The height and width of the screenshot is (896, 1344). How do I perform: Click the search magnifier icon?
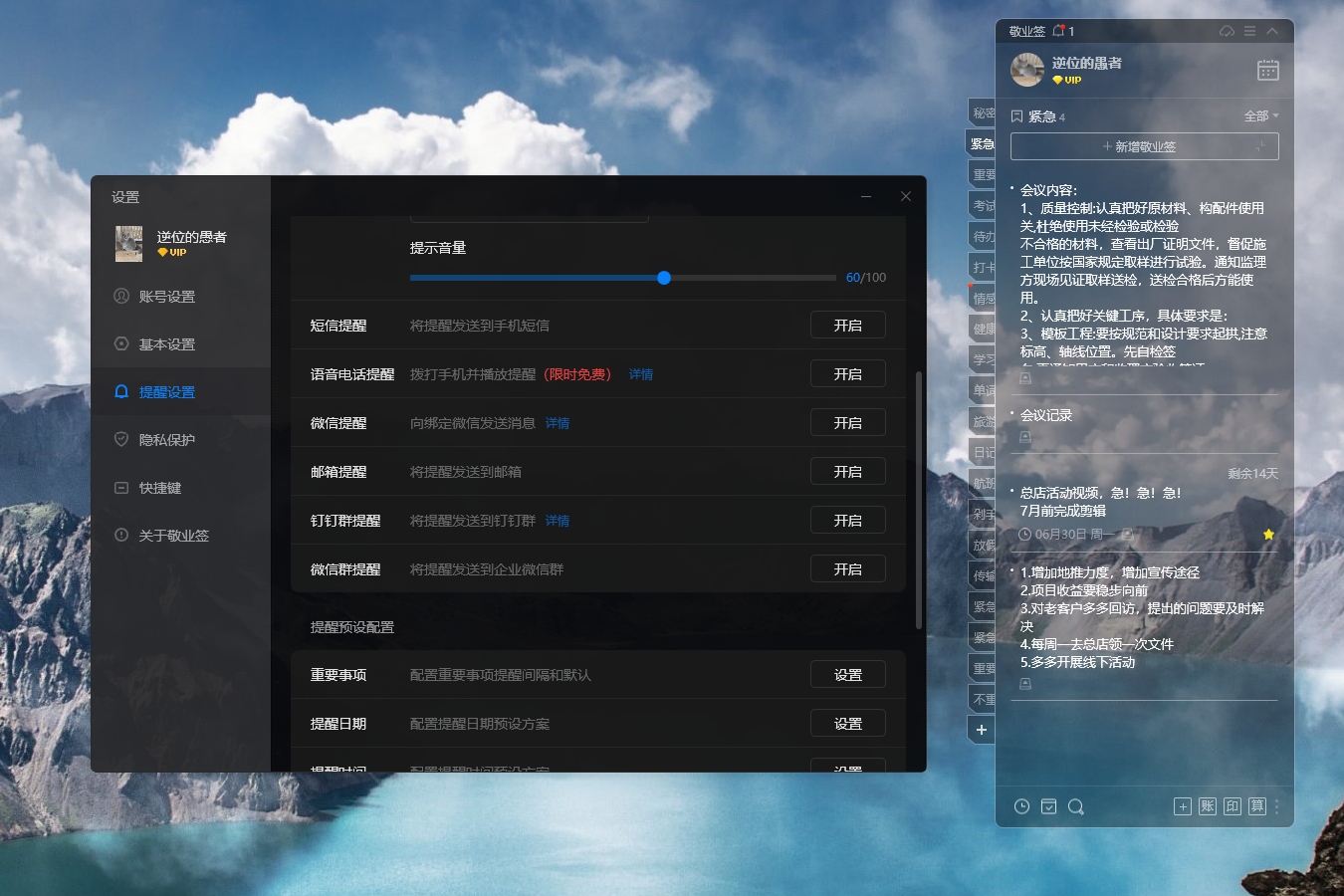click(1076, 806)
